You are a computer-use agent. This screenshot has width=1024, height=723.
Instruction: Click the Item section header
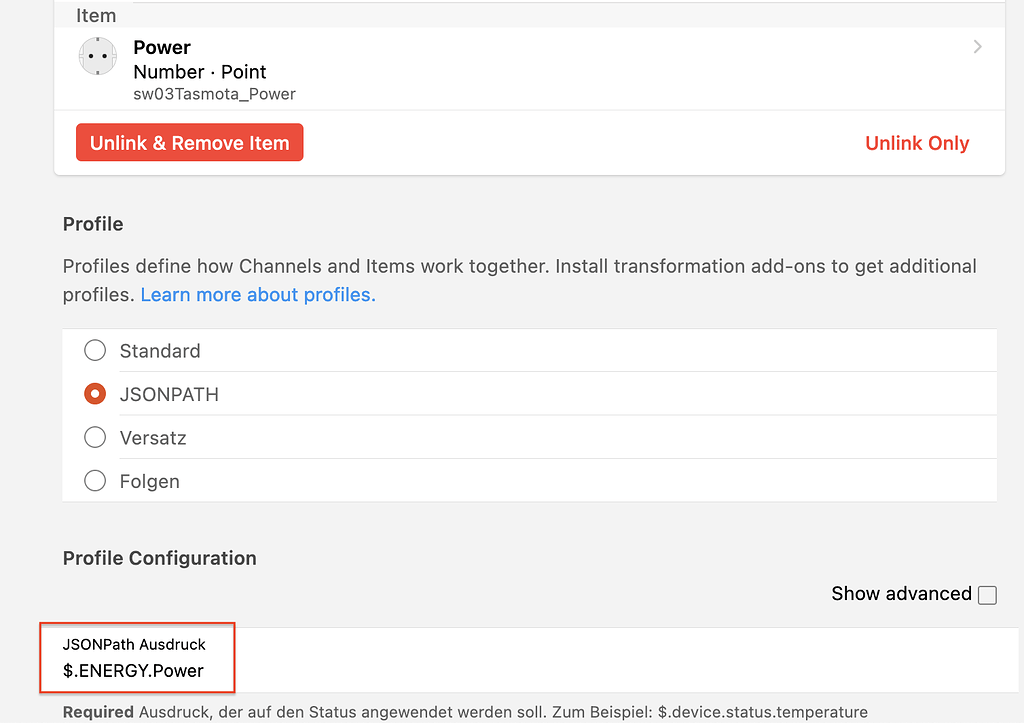click(96, 15)
